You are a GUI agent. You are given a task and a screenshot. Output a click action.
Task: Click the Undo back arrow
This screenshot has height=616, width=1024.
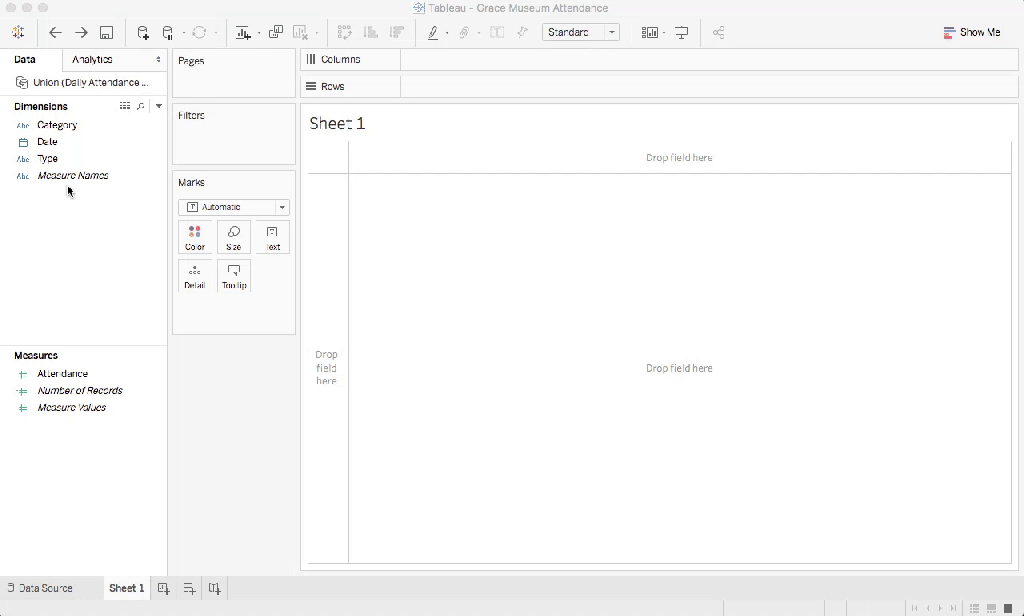tap(56, 33)
